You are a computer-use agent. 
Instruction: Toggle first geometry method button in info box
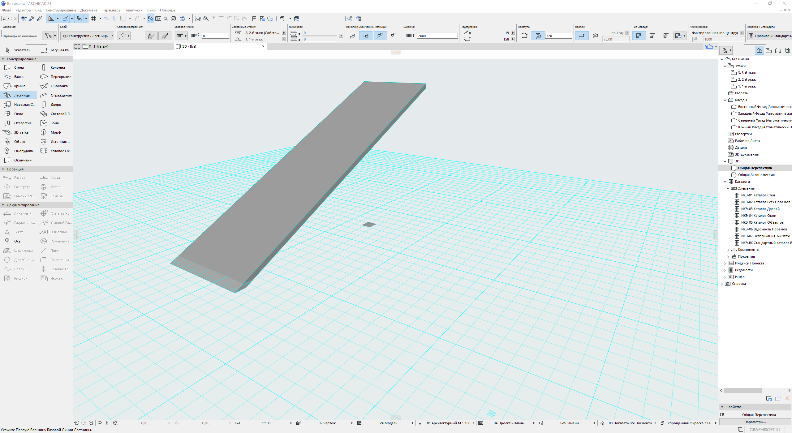coord(151,36)
